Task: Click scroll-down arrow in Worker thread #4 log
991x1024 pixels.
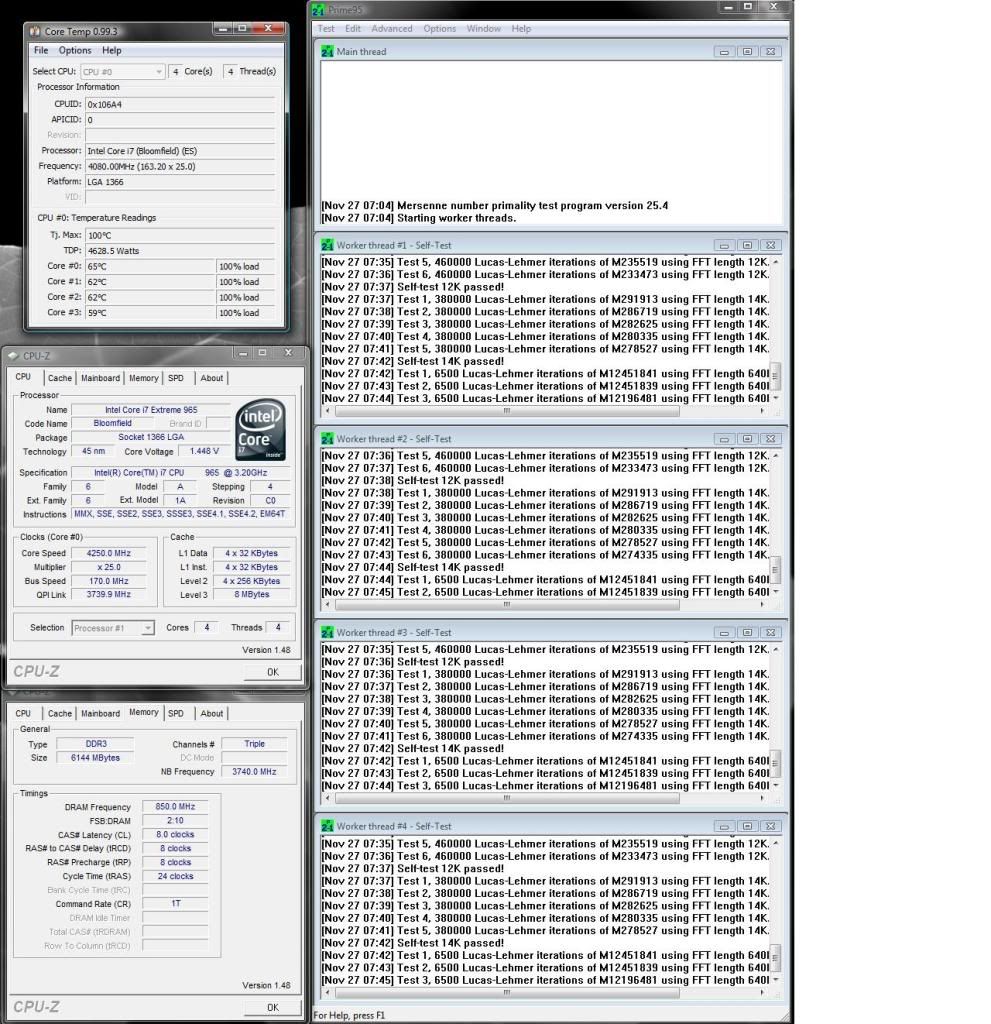Action: (x=775, y=980)
